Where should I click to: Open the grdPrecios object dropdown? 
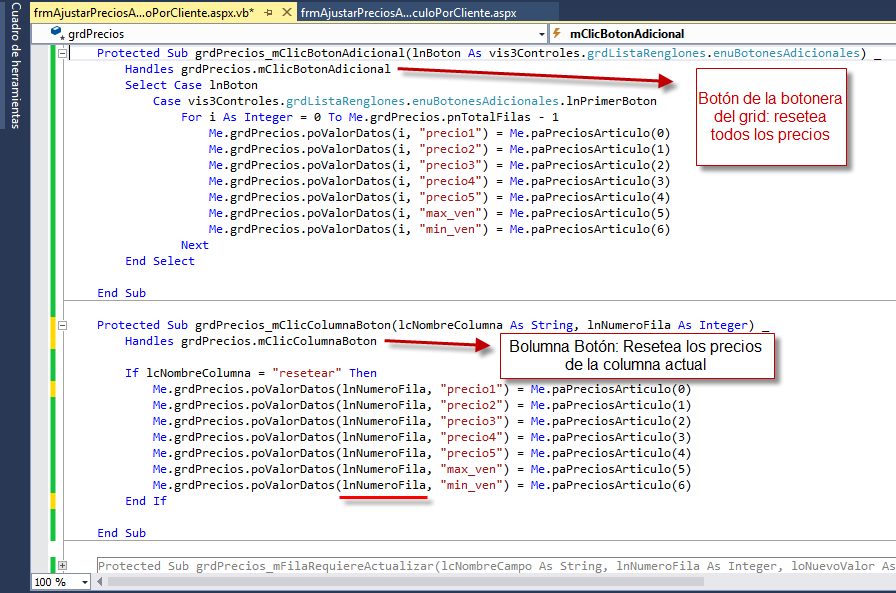pyautogui.click(x=540, y=33)
